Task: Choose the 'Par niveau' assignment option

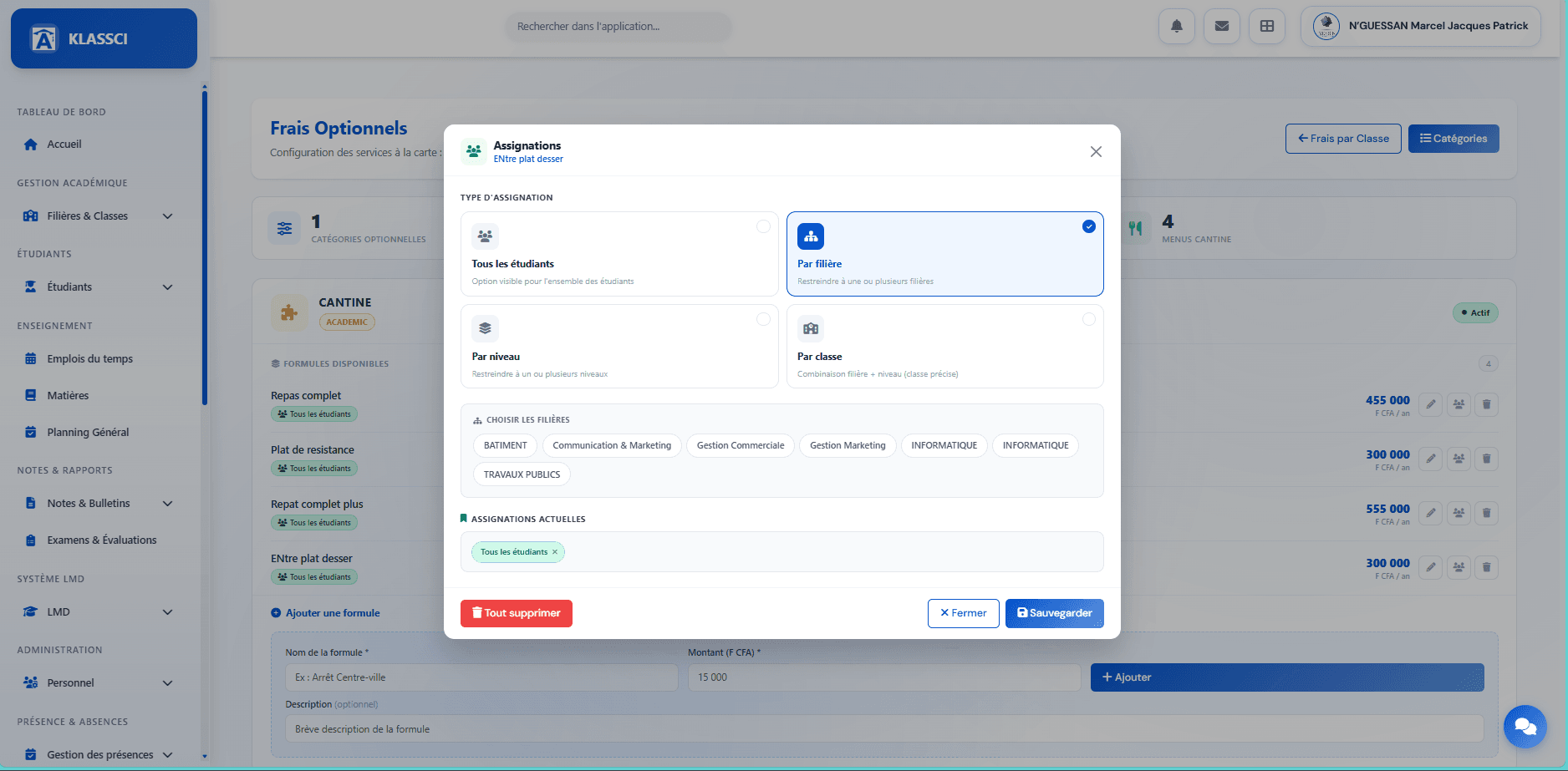Action: point(619,347)
